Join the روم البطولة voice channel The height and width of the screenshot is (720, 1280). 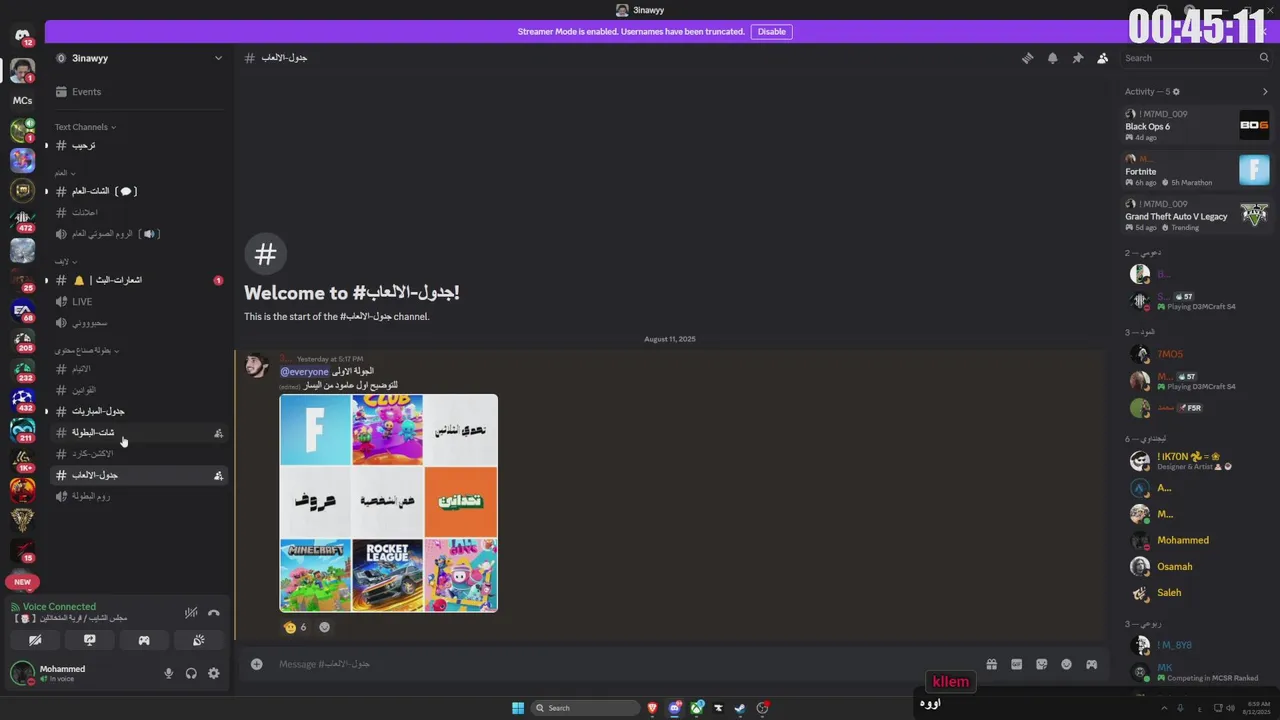[139, 496]
